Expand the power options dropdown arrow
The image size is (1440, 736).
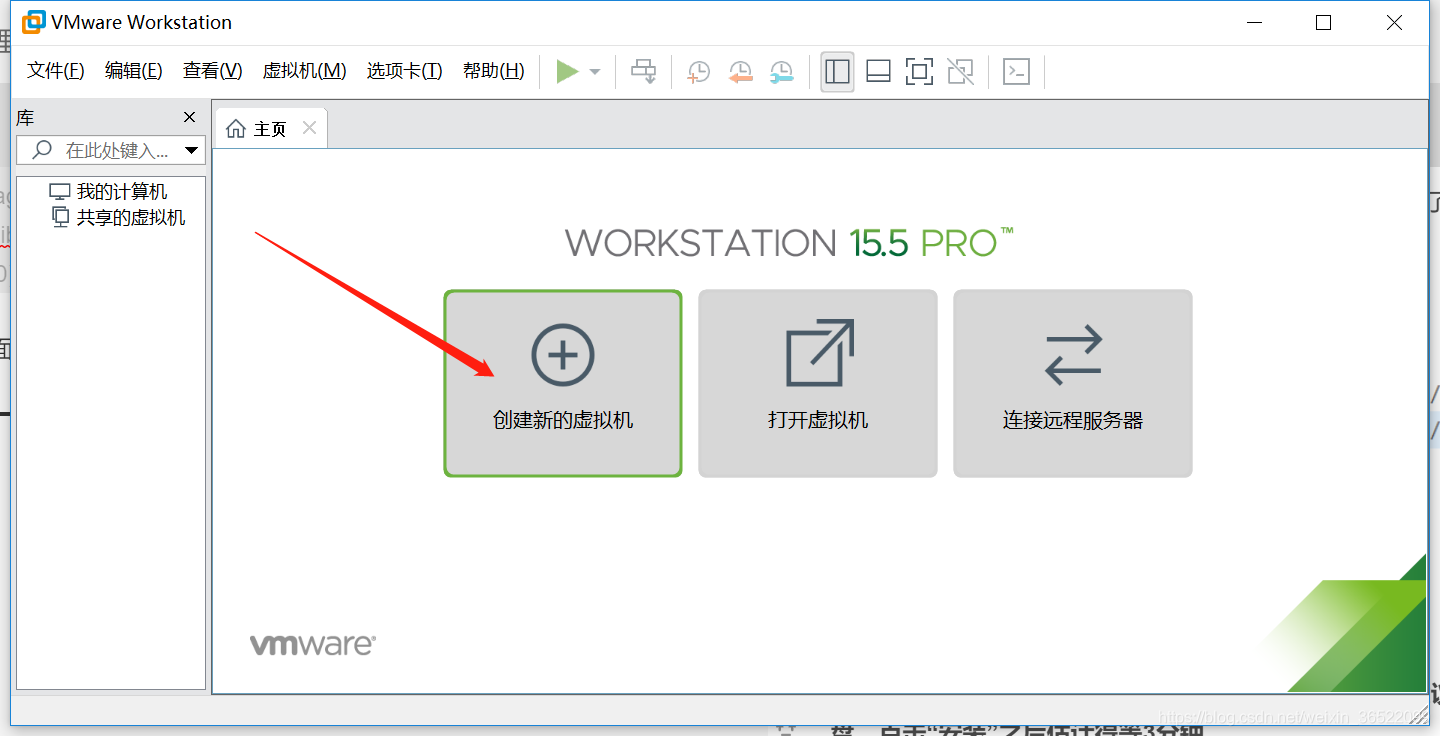pyautogui.click(x=595, y=72)
